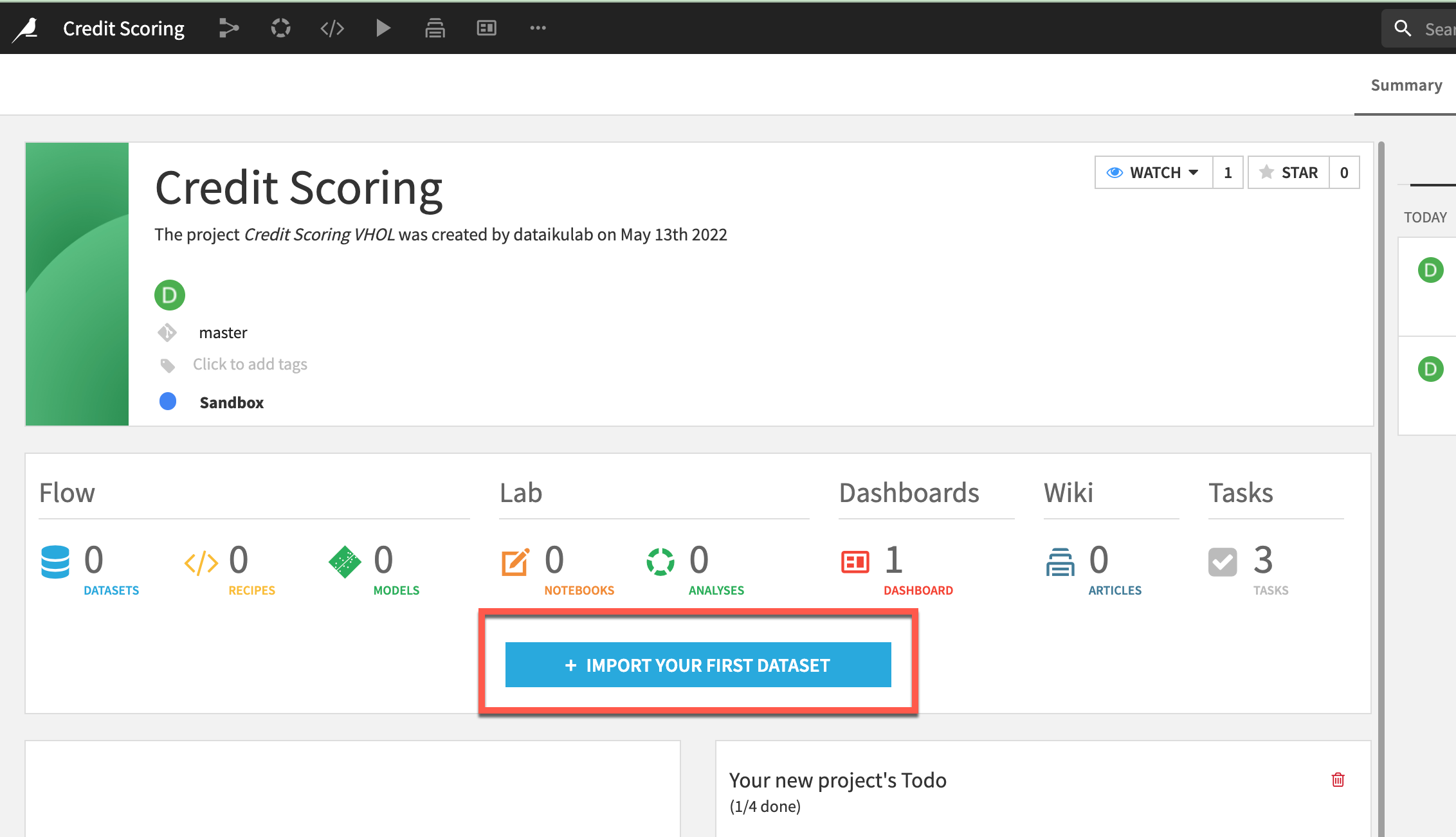This screenshot has height=837, width=1456.
Task: Open the code notebooks icon in navbar
Action: 332,28
